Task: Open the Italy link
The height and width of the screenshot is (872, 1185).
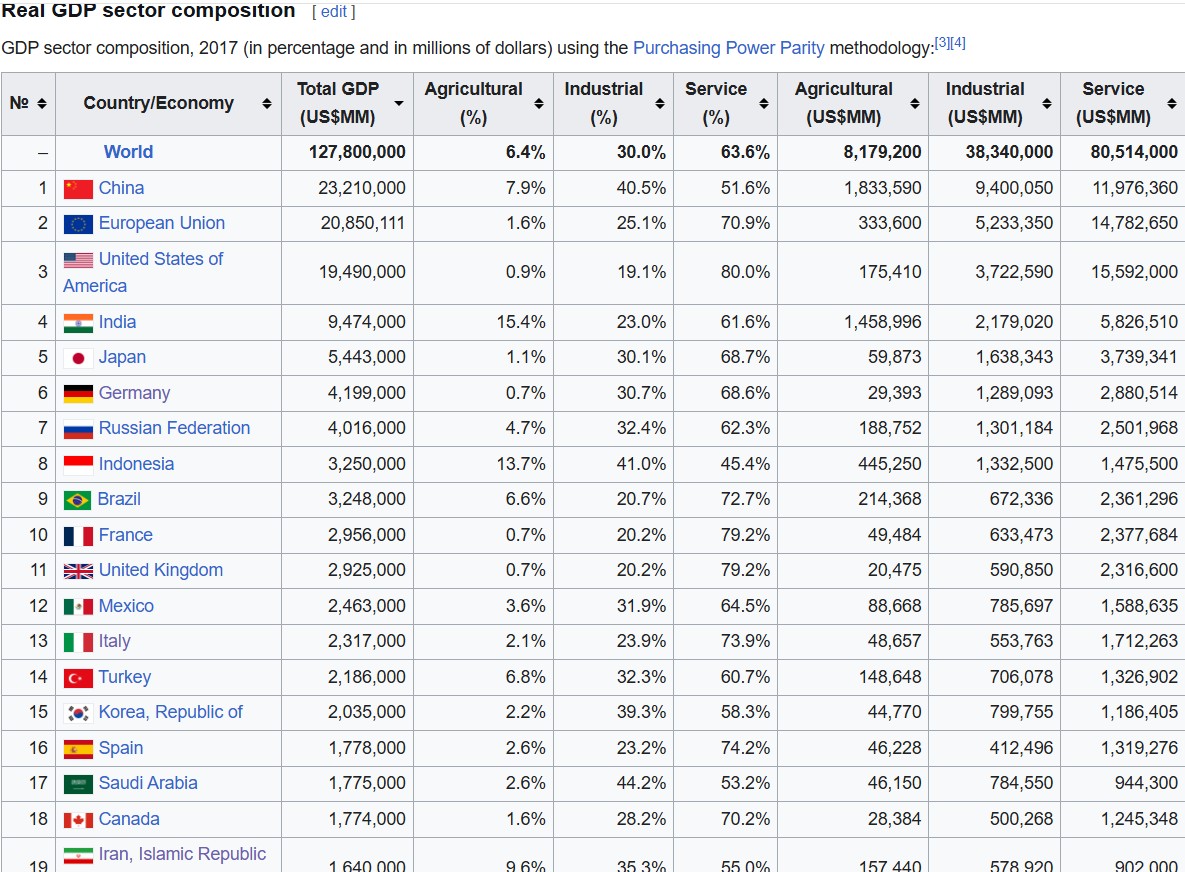Action: coord(115,642)
